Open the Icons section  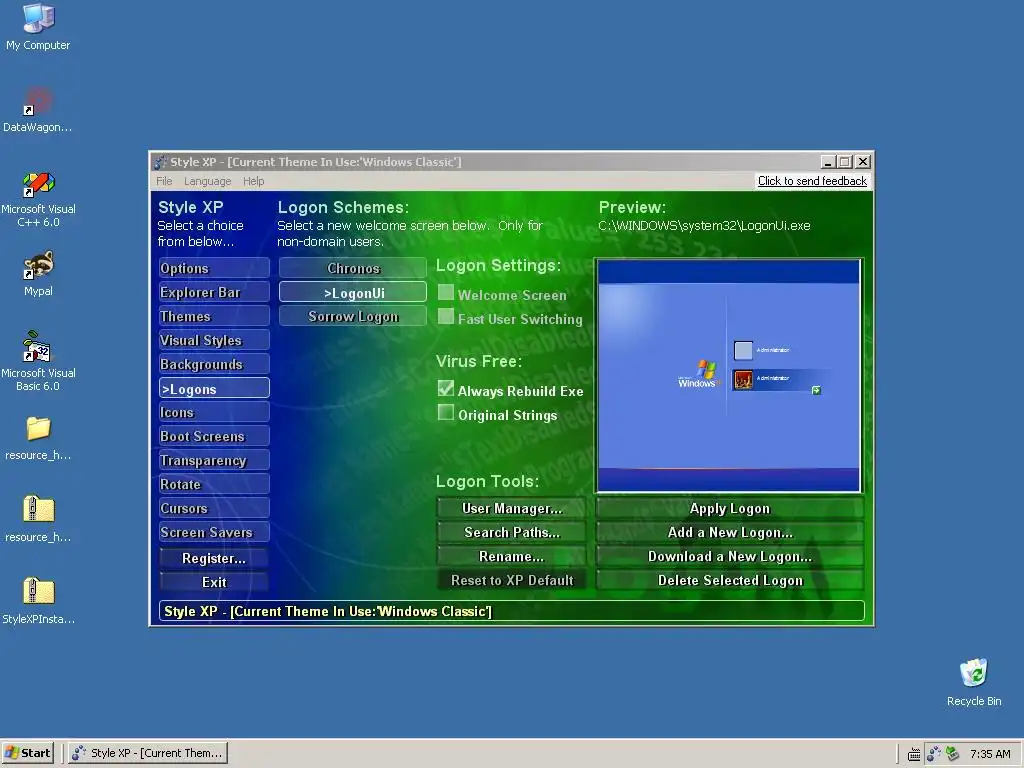point(214,412)
